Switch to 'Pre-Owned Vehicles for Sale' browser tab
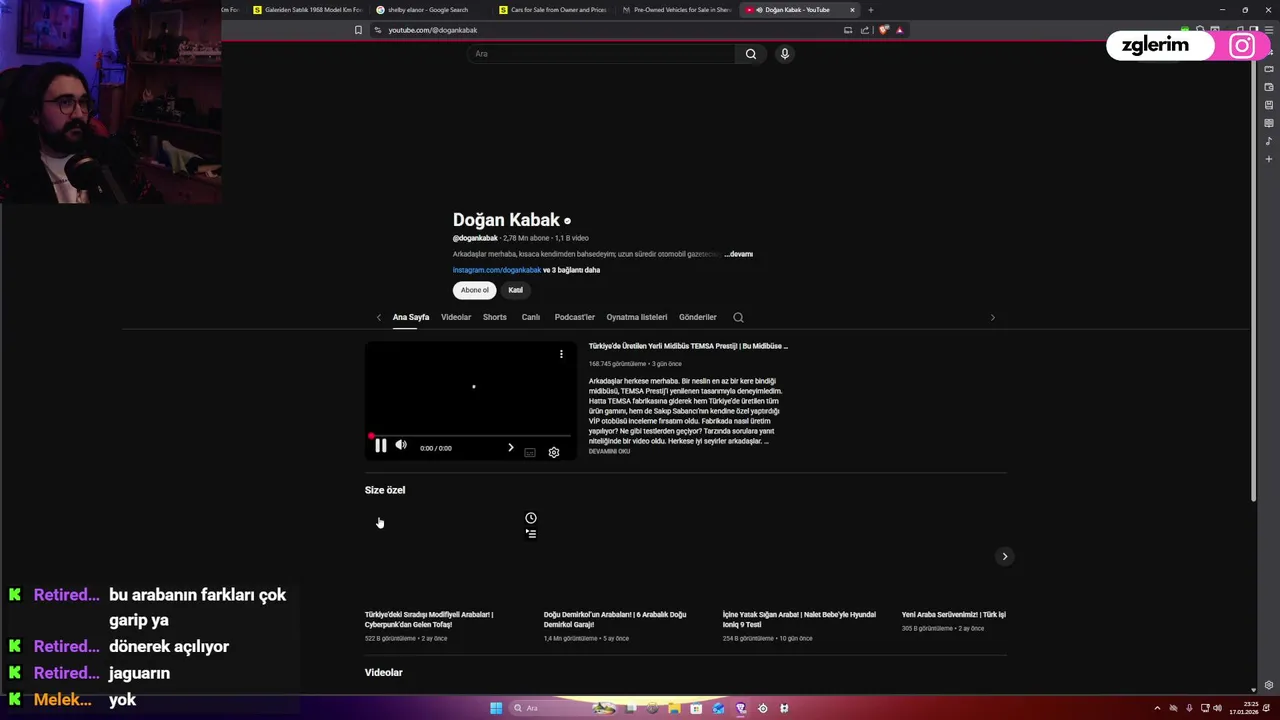The height and width of the screenshot is (720, 1280). click(676, 10)
